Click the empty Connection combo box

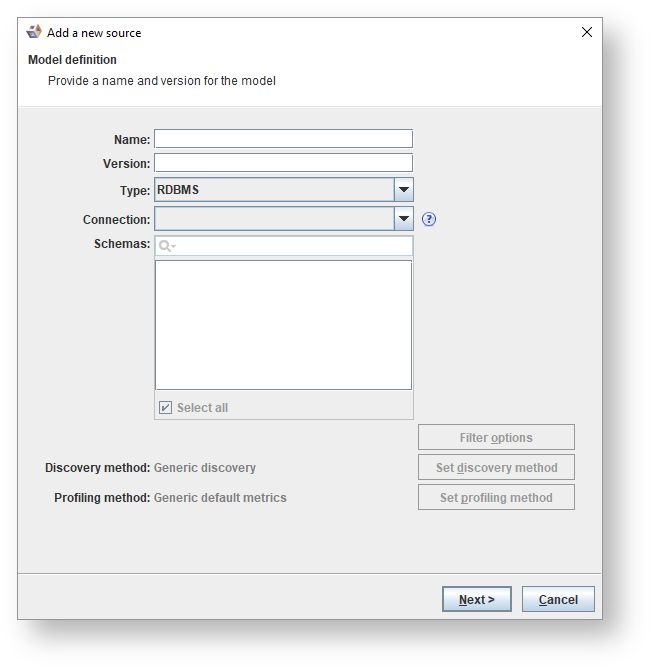tap(273, 219)
